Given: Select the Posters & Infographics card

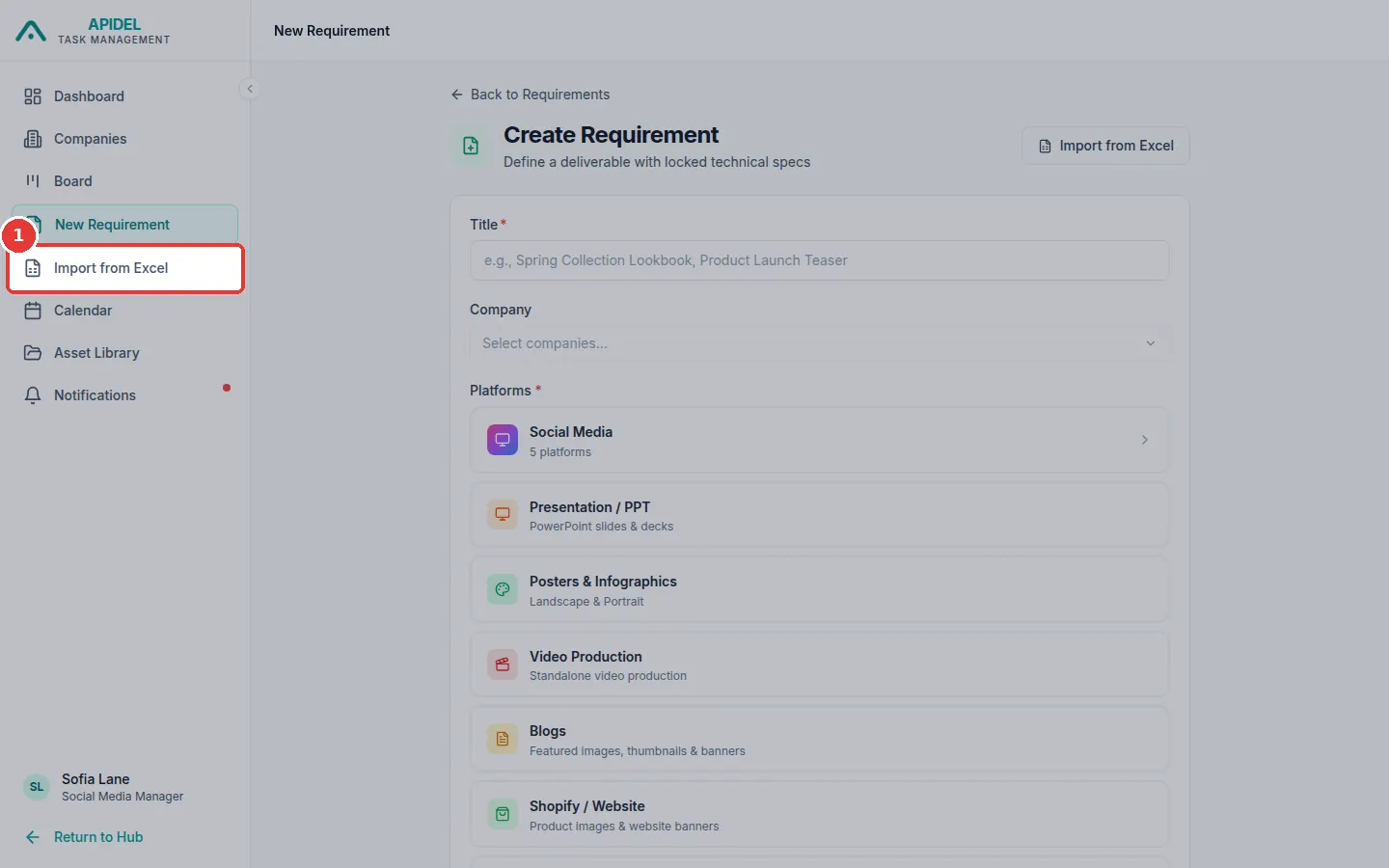Looking at the screenshot, I should pos(819,590).
